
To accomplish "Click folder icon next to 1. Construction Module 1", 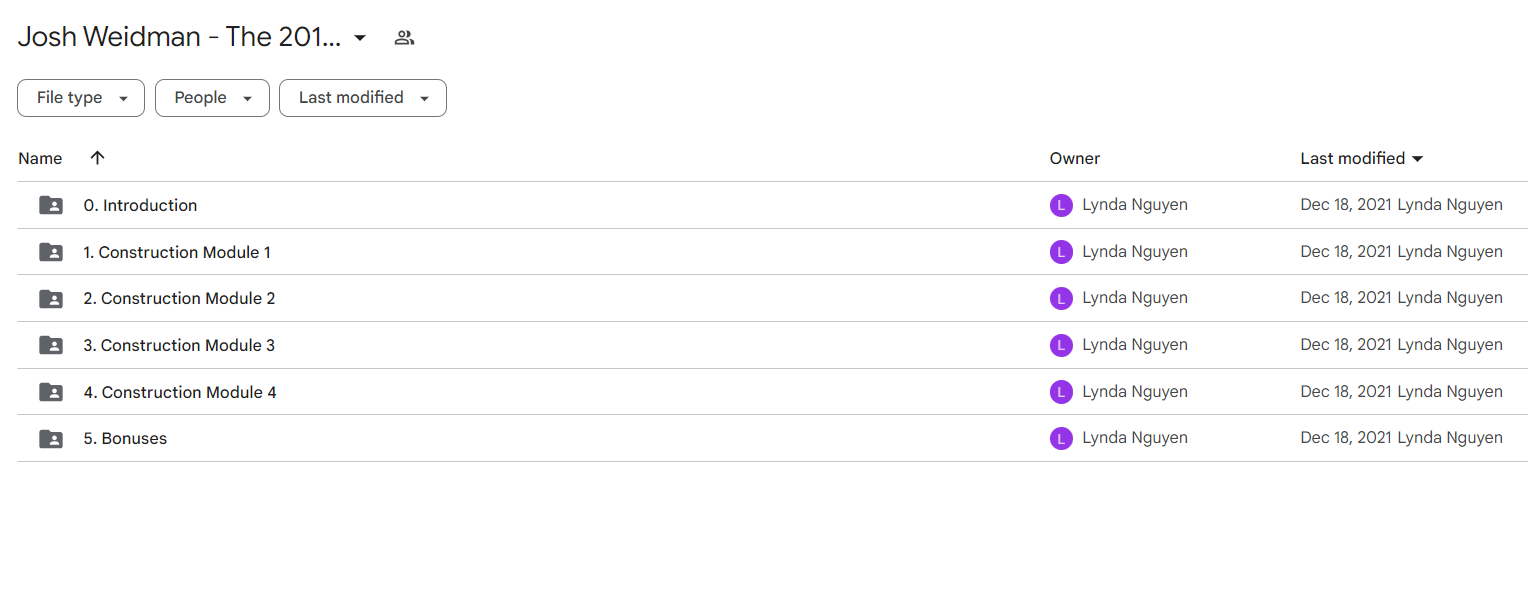I will (51, 252).
